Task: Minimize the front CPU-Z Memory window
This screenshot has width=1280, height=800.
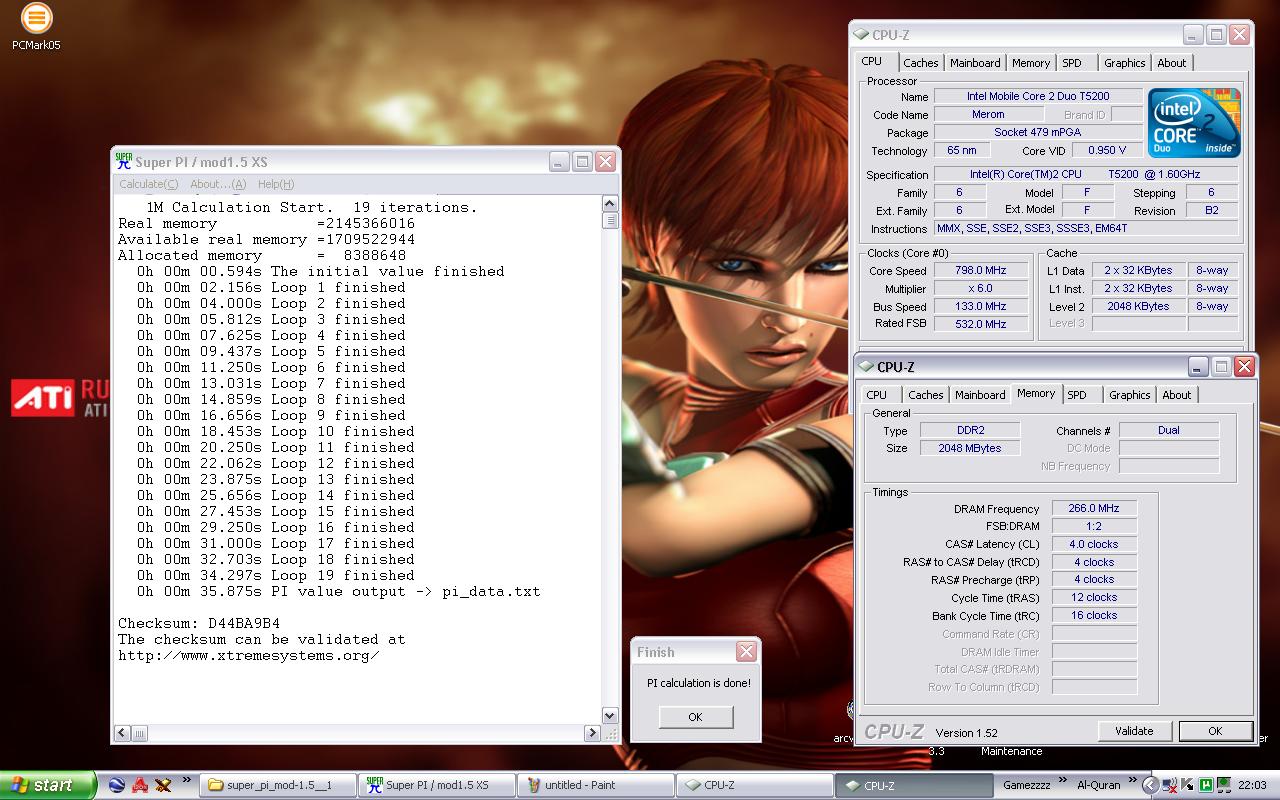Action: click(1198, 367)
